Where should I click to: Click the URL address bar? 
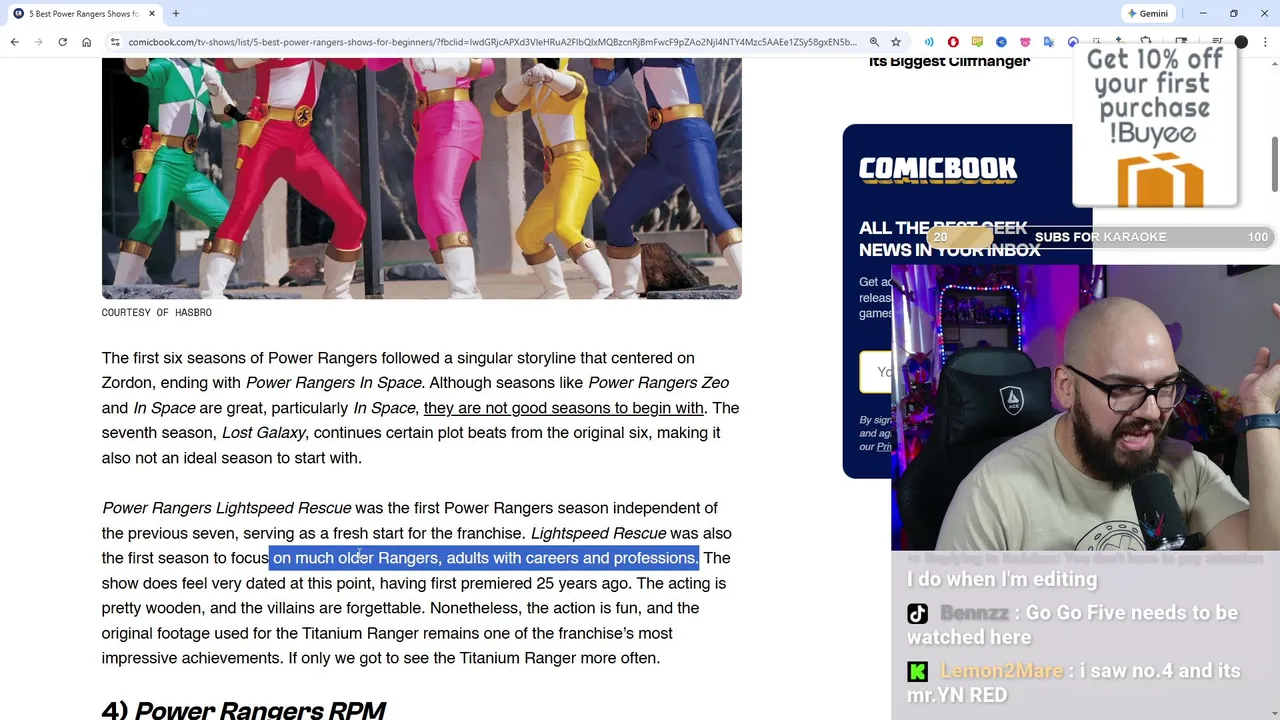click(492, 42)
